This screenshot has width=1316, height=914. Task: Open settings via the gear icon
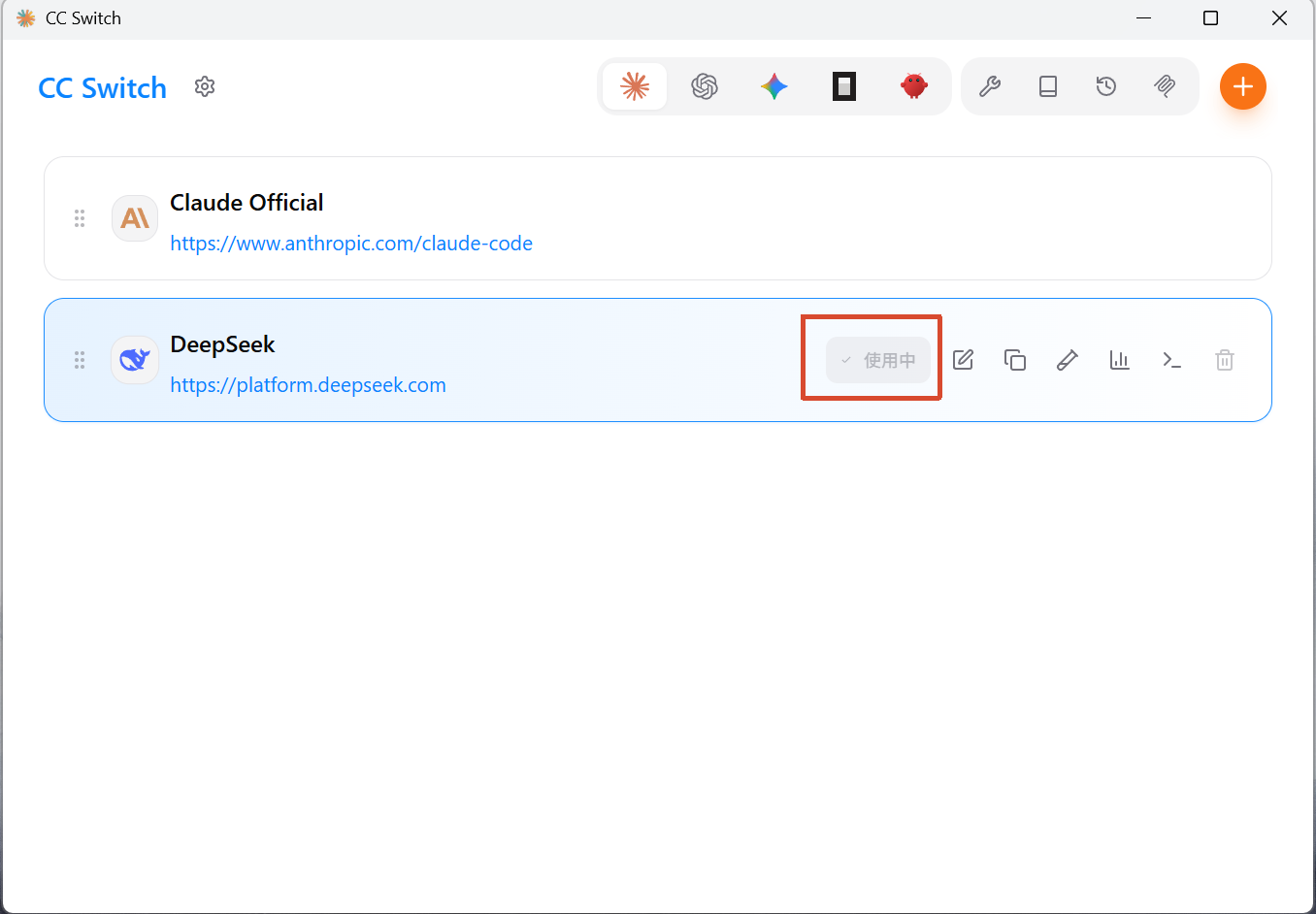204,86
